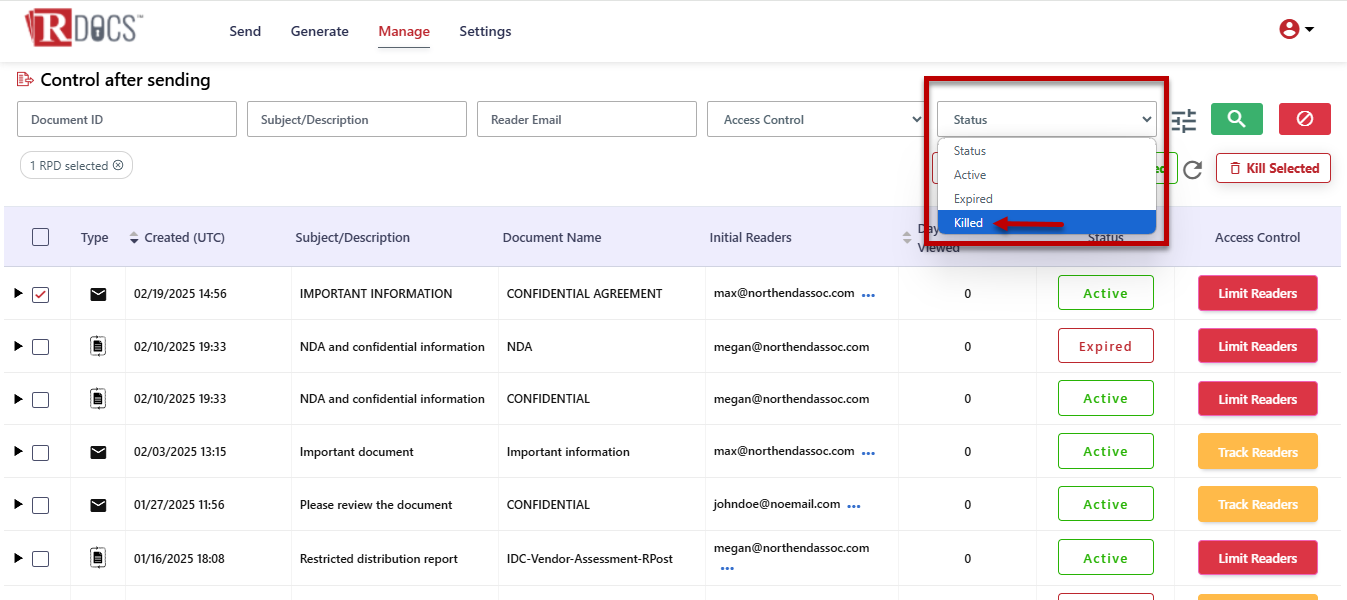Image resolution: width=1347 pixels, height=600 pixels.
Task: Click the Kill Selected button
Action: 1273,168
